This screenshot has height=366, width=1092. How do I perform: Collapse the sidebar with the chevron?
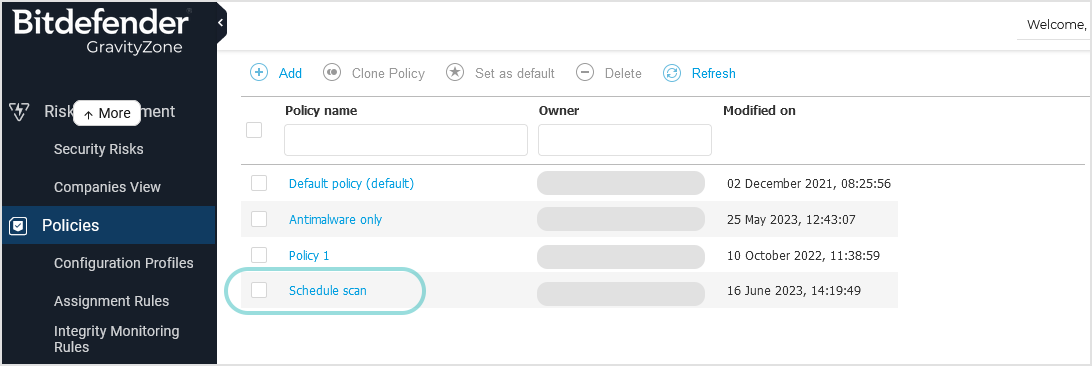pyautogui.click(x=221, y=23)
